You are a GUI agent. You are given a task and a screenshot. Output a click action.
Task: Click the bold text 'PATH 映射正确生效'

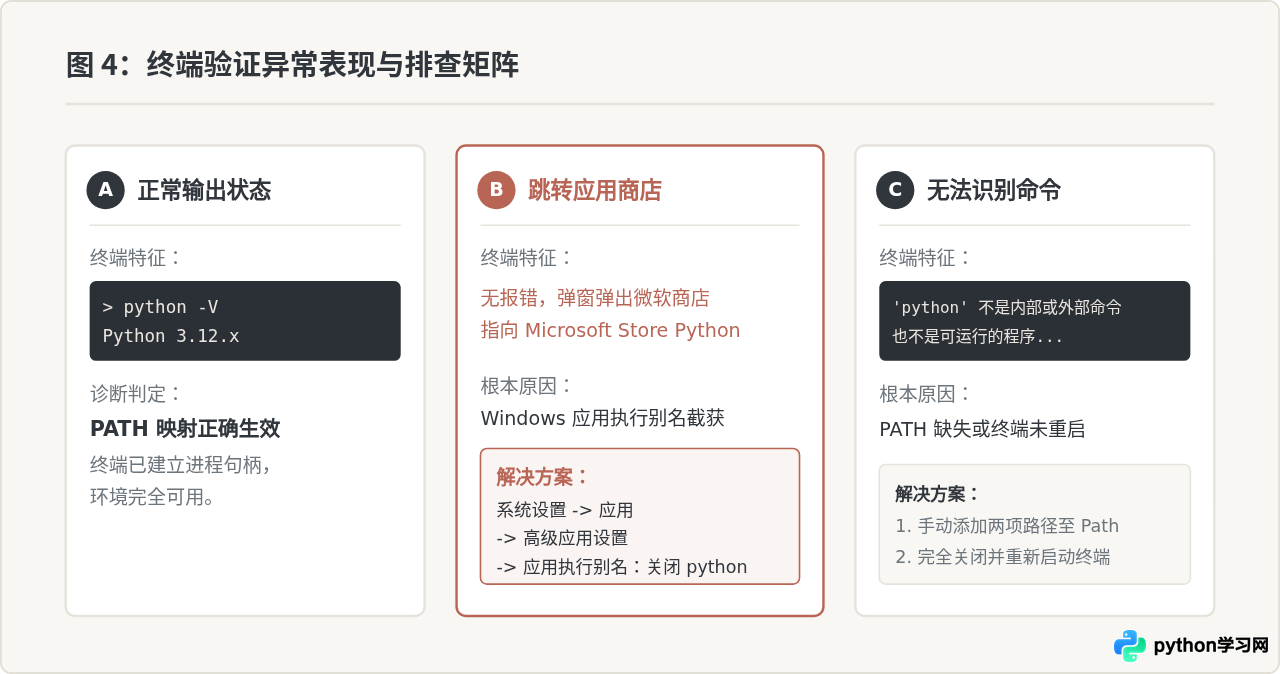(x=185, y=429)
